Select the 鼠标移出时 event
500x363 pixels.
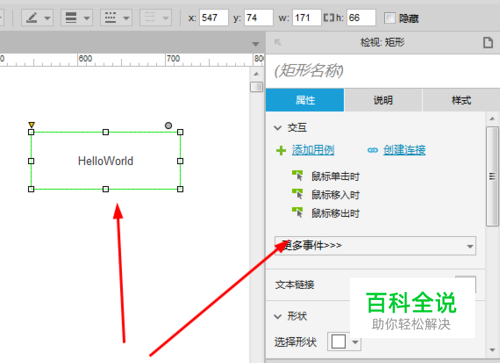pyautogui.click(x=335, y=213)
